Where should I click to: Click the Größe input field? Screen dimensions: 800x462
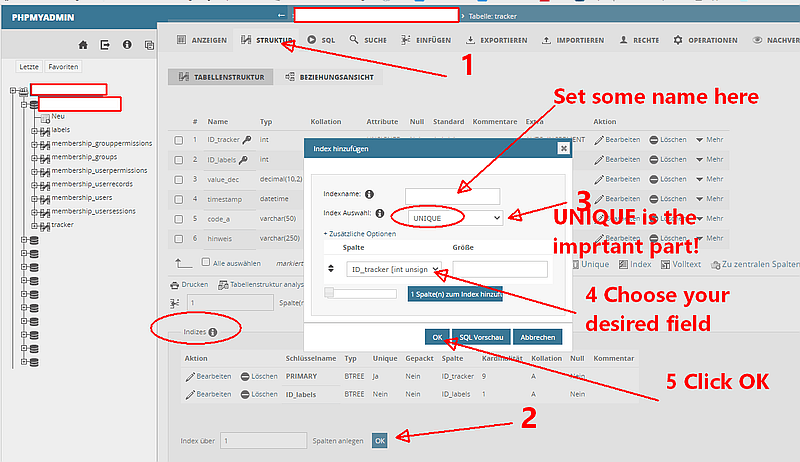(x=500, y=269)
